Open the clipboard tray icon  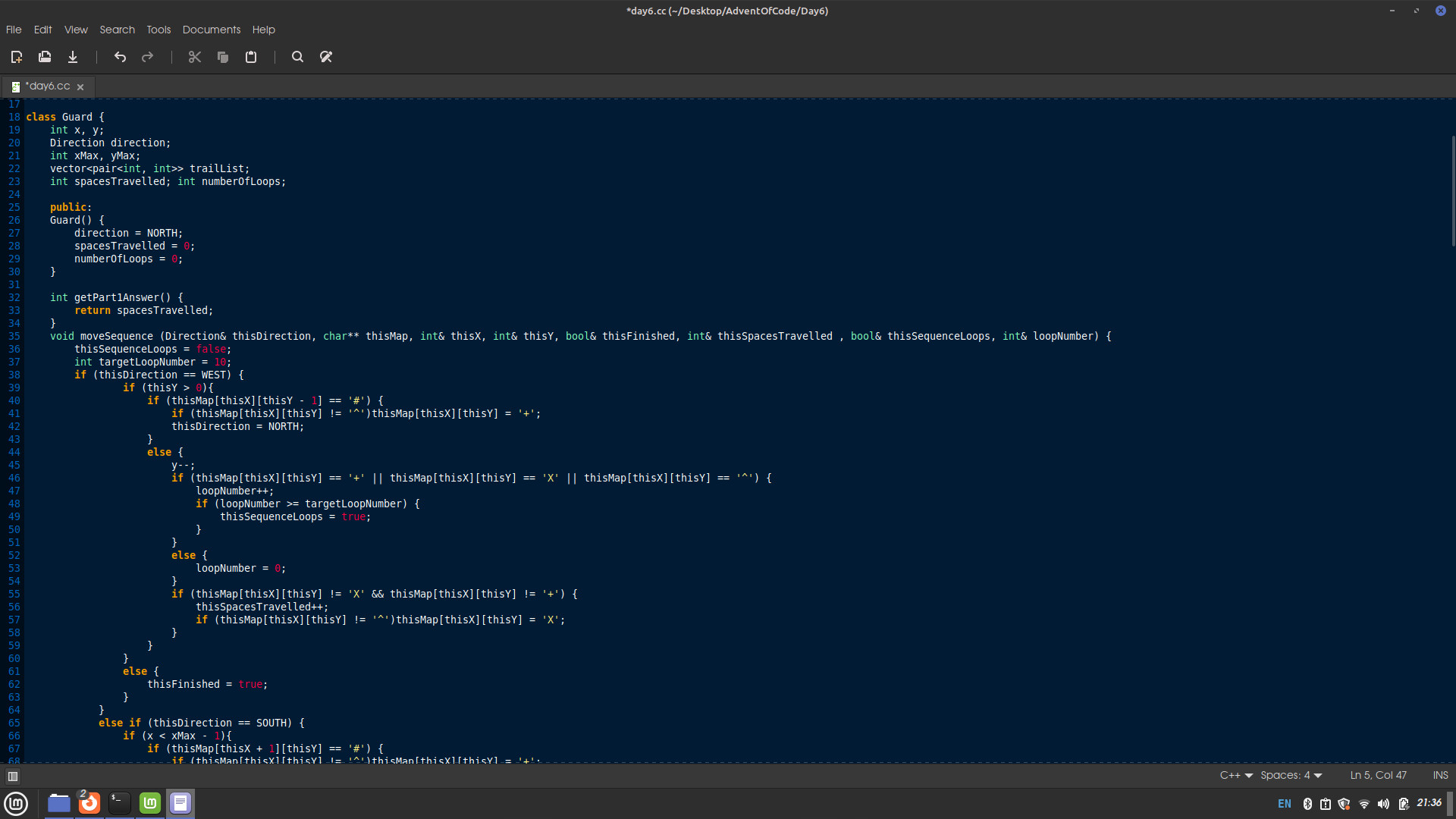pos(1326,804)
